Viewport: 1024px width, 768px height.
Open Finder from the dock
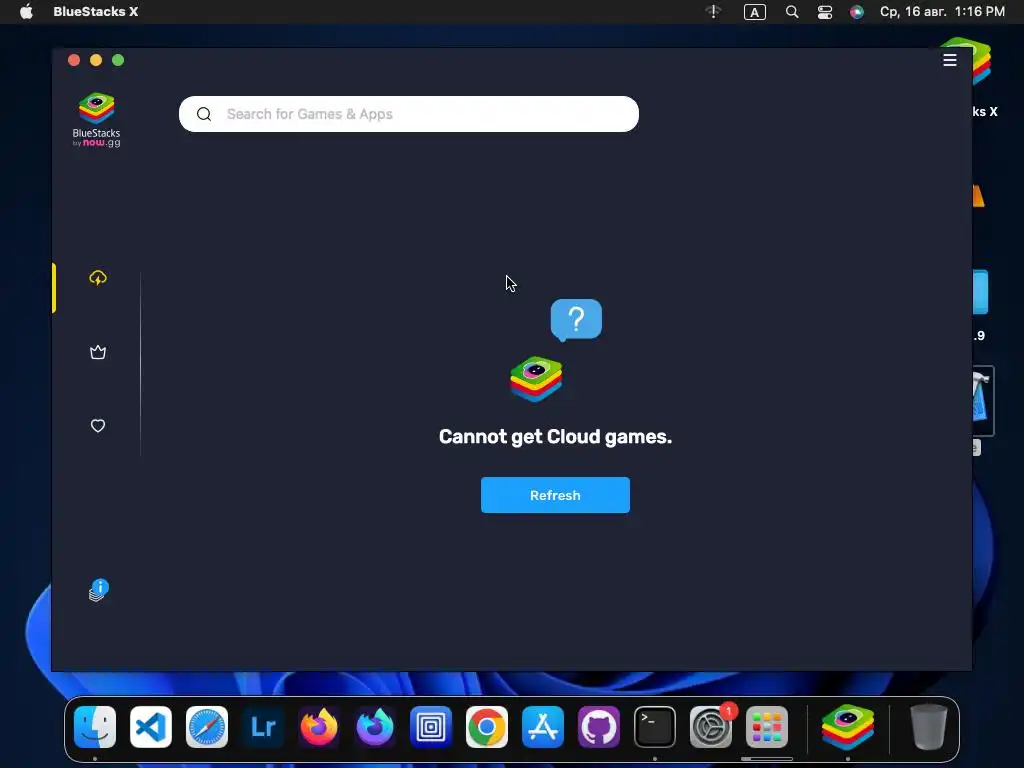point(95,727)
